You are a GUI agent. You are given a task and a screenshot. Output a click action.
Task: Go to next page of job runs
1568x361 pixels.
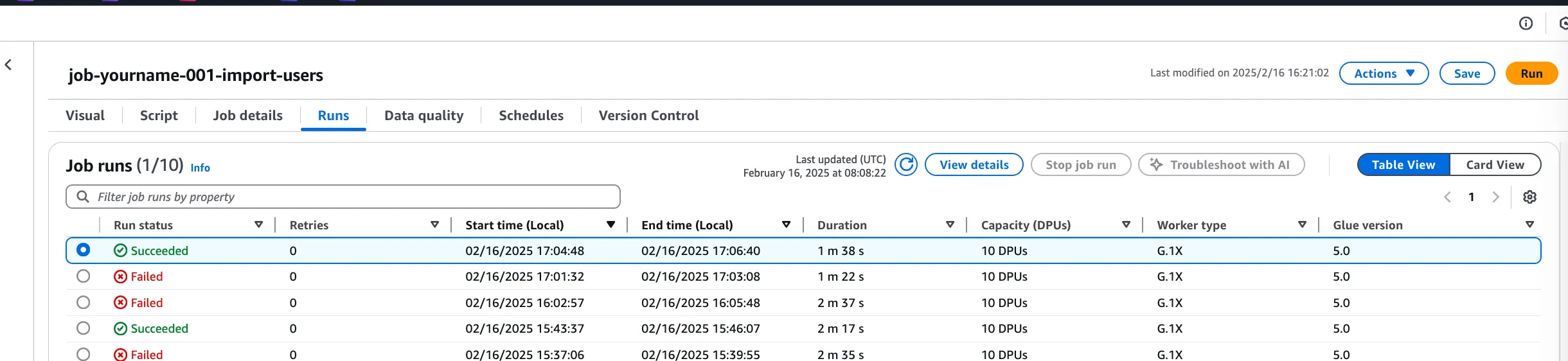coord(1495,197)
